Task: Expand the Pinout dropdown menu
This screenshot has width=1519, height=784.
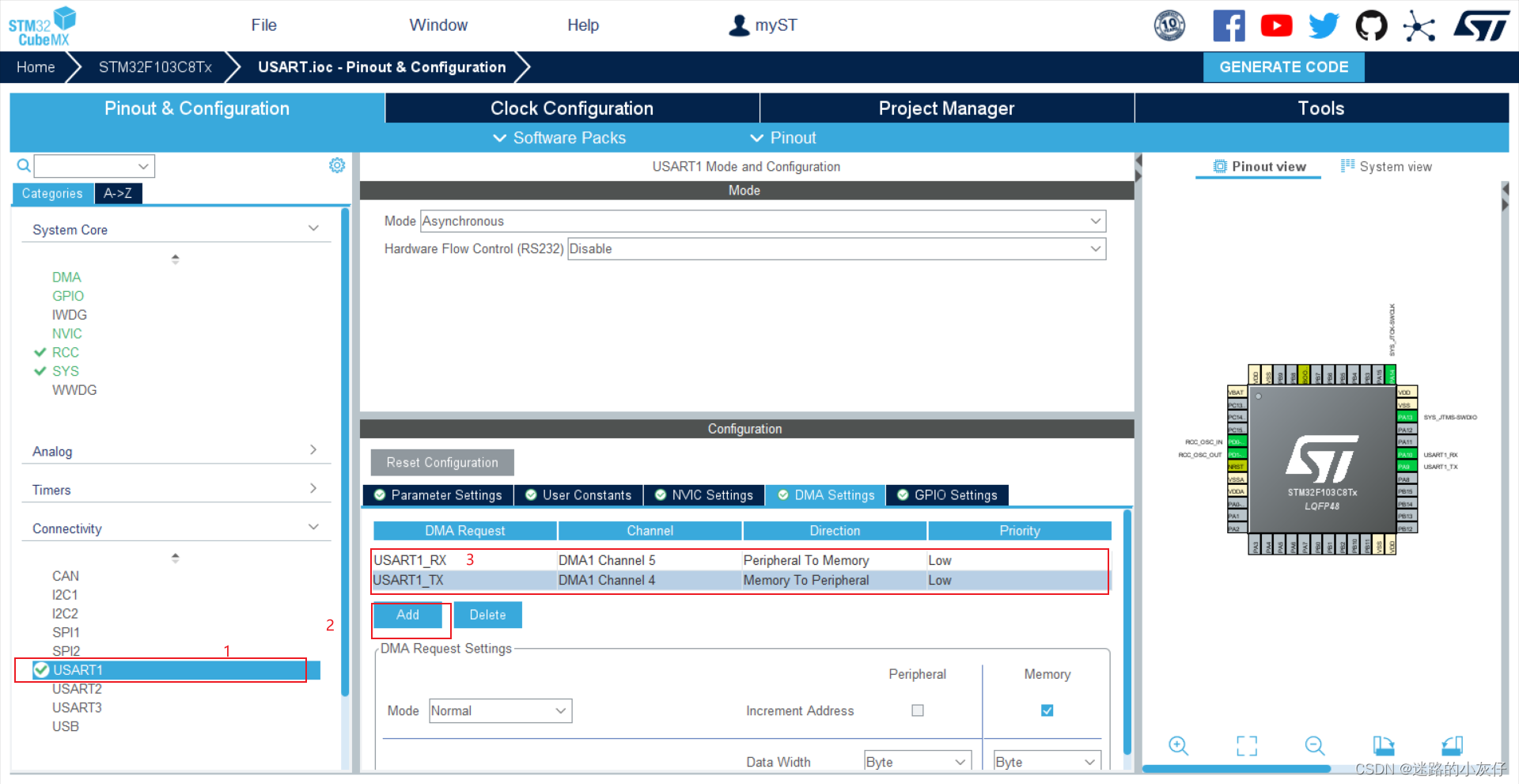Action: (783, 138)
